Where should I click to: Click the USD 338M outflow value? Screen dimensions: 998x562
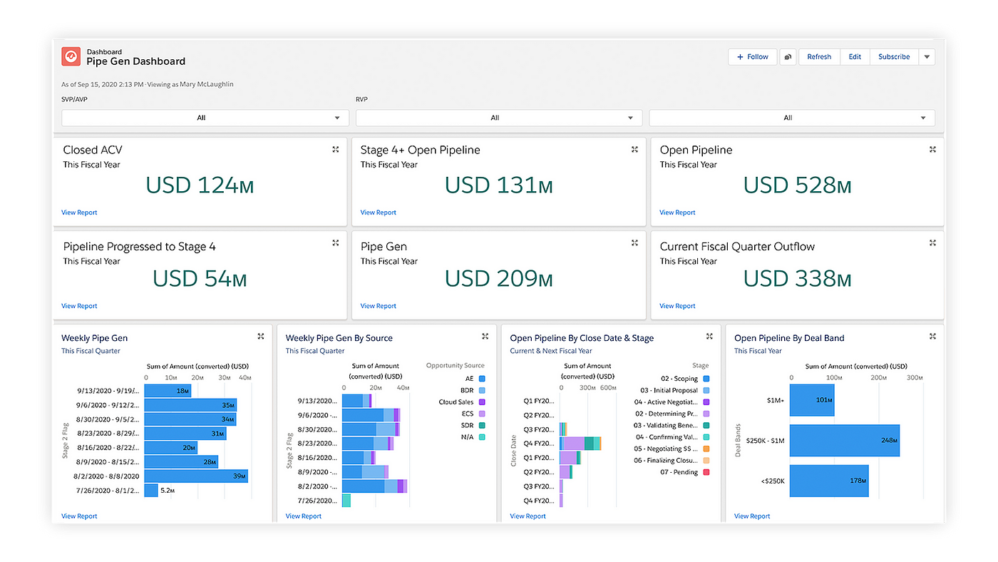tap(798, 279)
